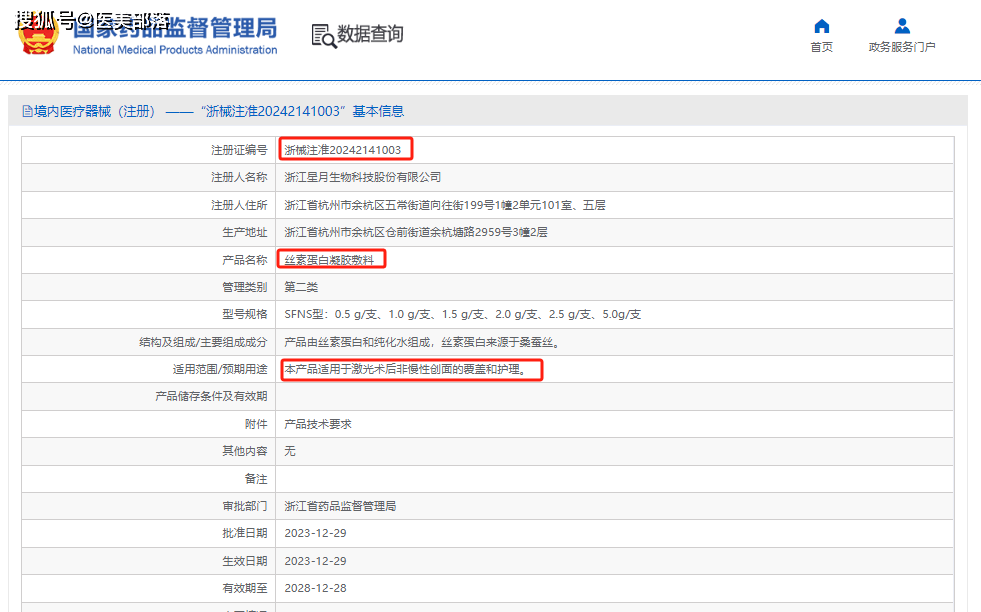Screen dimensions: 981x612
Task: Select 浙江星月生物科技股份有限公司 cell
Action: point(363,178)
